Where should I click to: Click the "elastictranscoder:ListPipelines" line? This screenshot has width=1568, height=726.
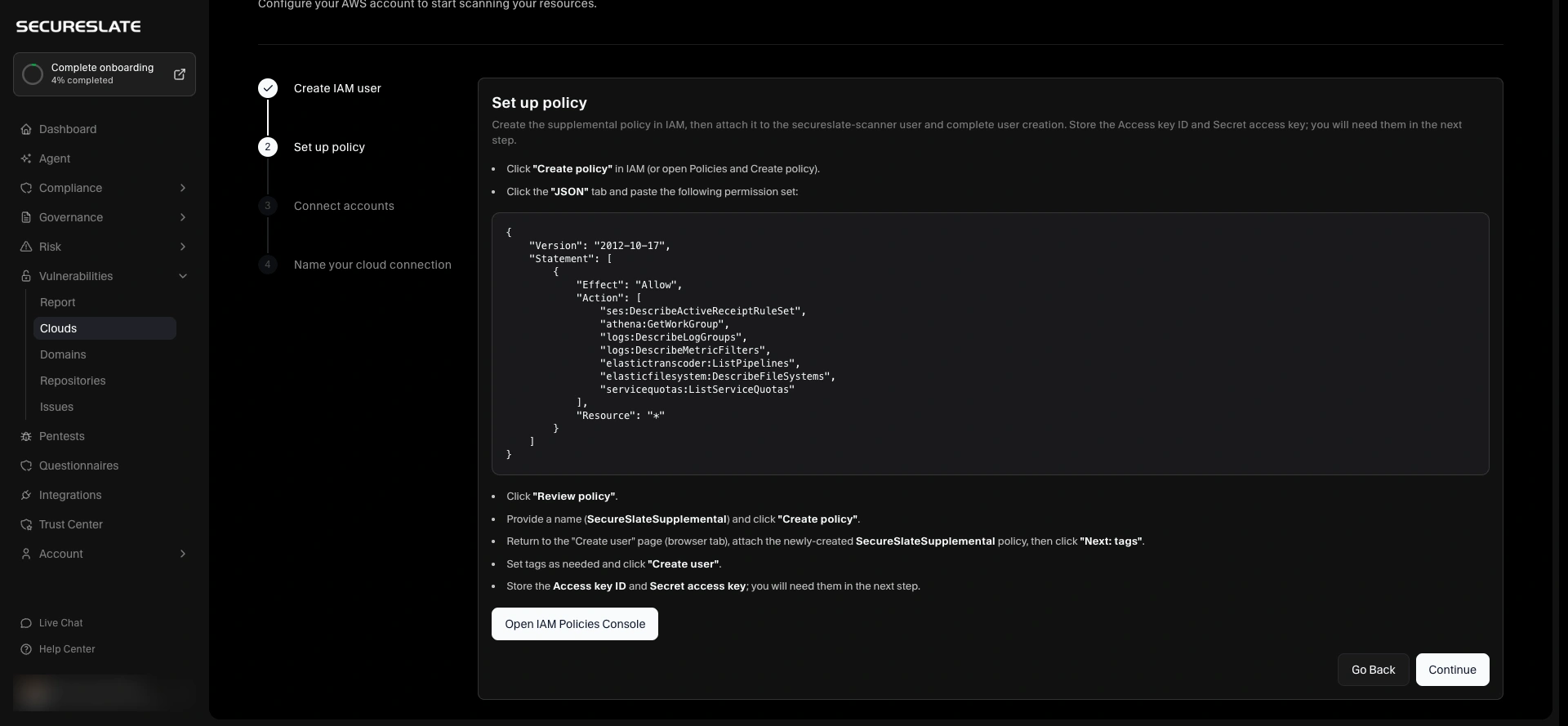pyautogui.click(x=700, y=363)
